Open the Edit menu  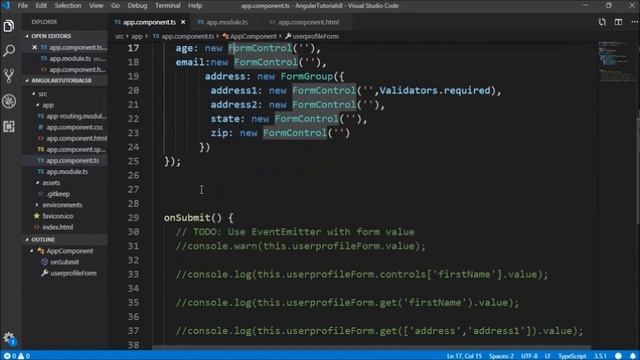41,5
